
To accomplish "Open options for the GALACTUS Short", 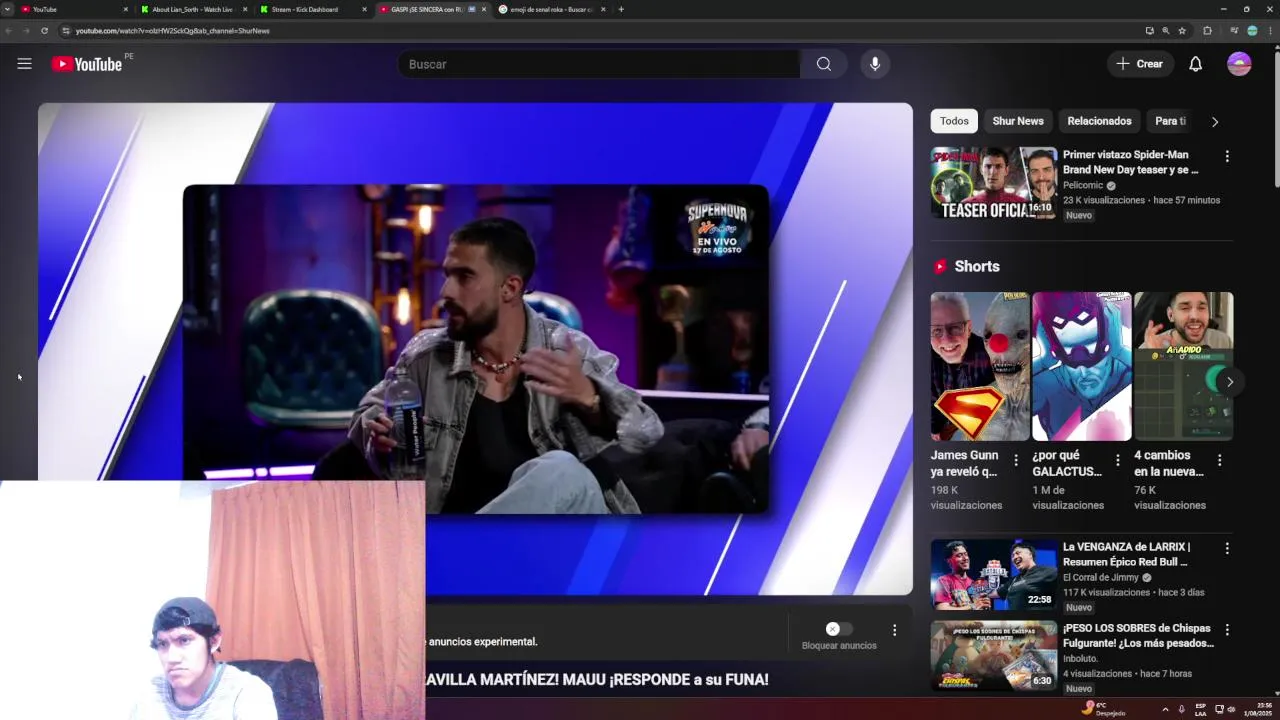I will point(1118,460).
